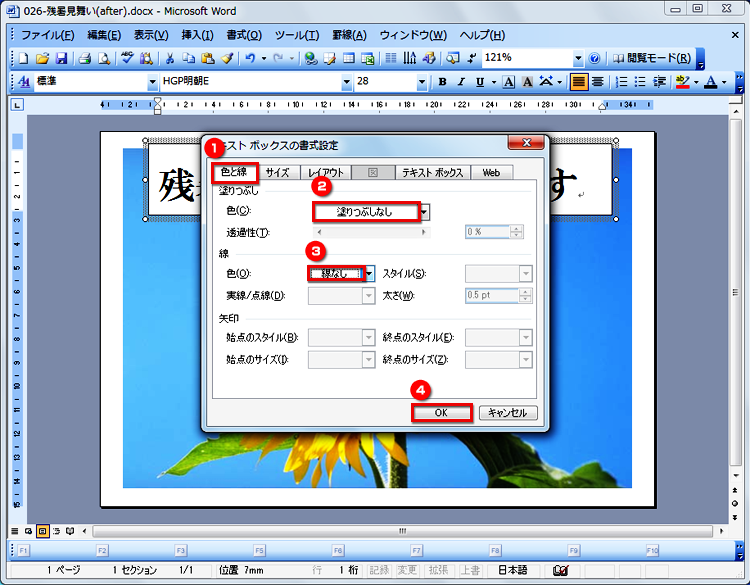Click the Word Help question mark icon

[x=594, y=58]
